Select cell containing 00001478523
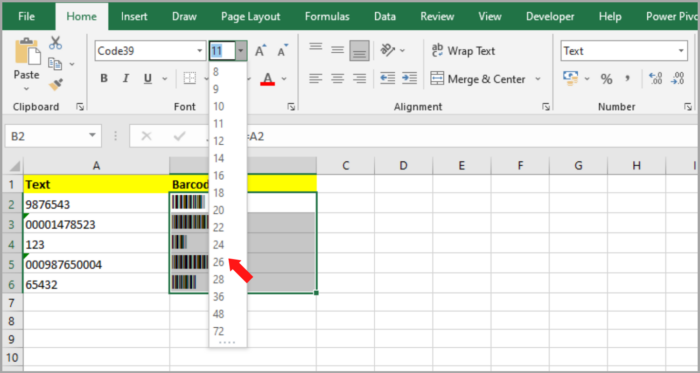 tap(96, 224)
